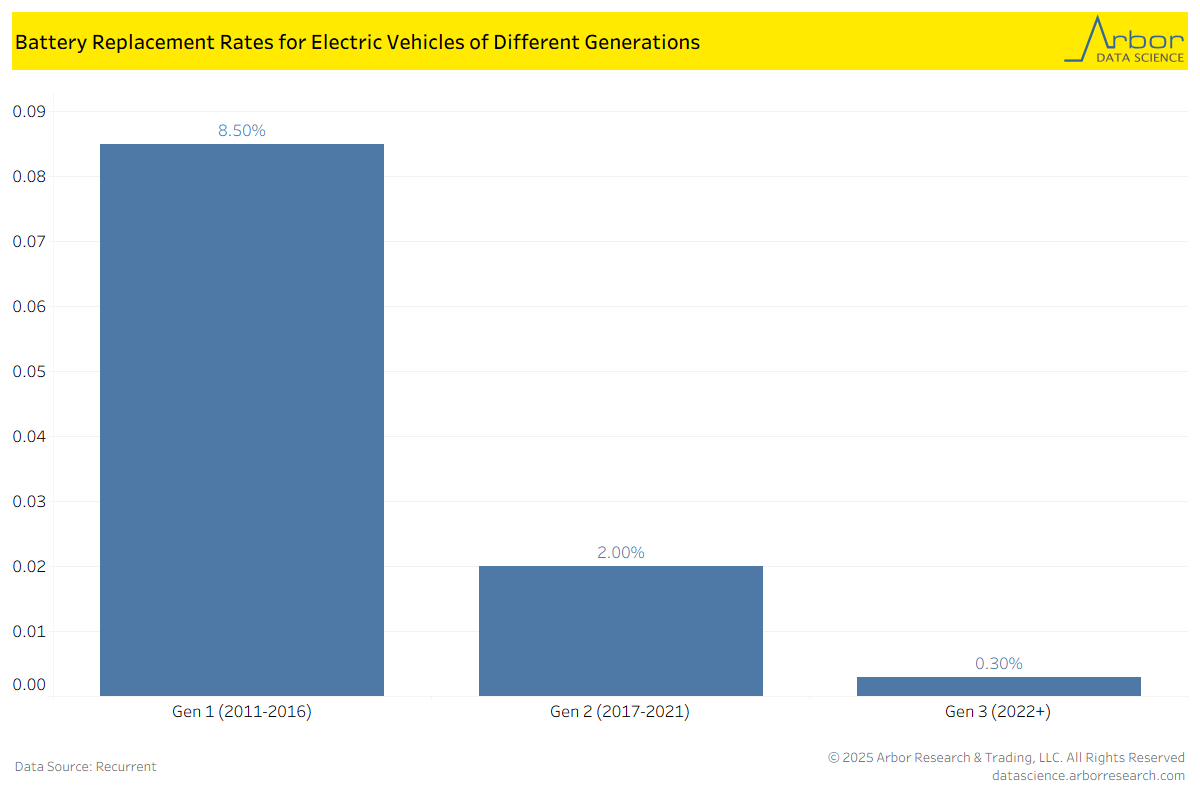1200x800 pixels.
Task: Click the Arbor Data Science logo
Action: pyautogui.click(x=1124, y=41)
